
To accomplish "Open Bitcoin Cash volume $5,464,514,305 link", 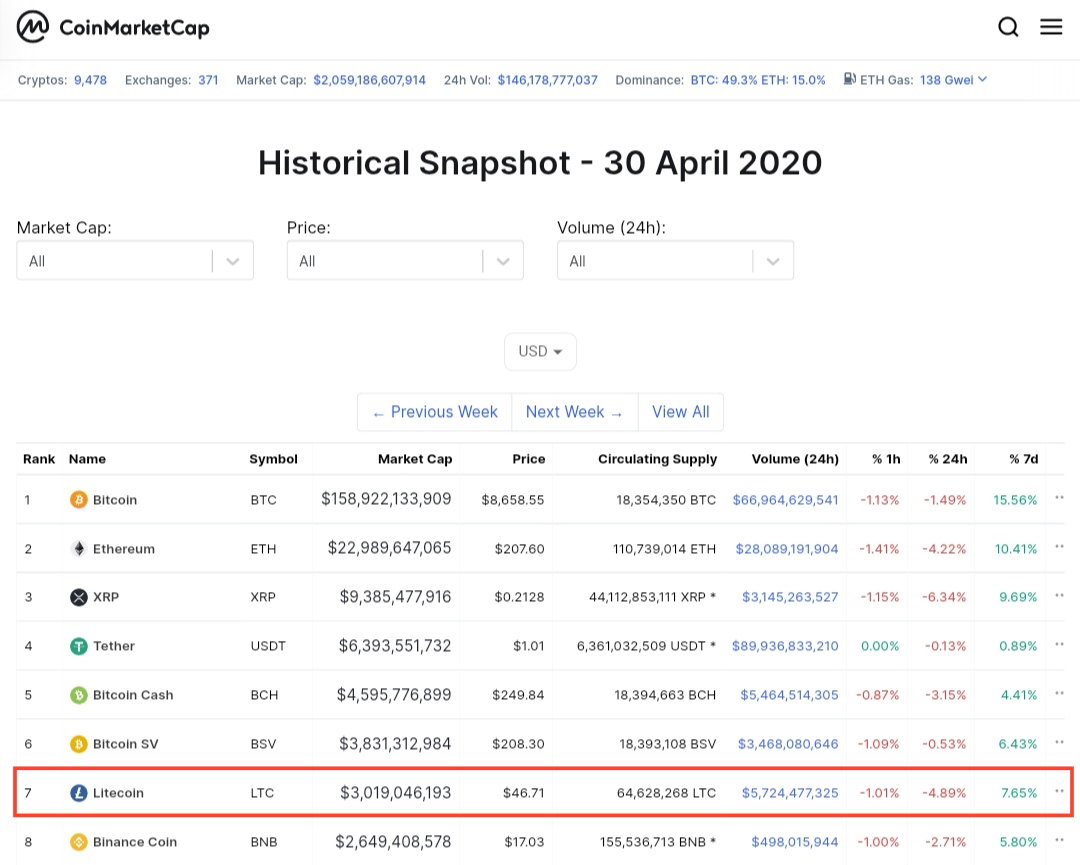I will 789,695.
